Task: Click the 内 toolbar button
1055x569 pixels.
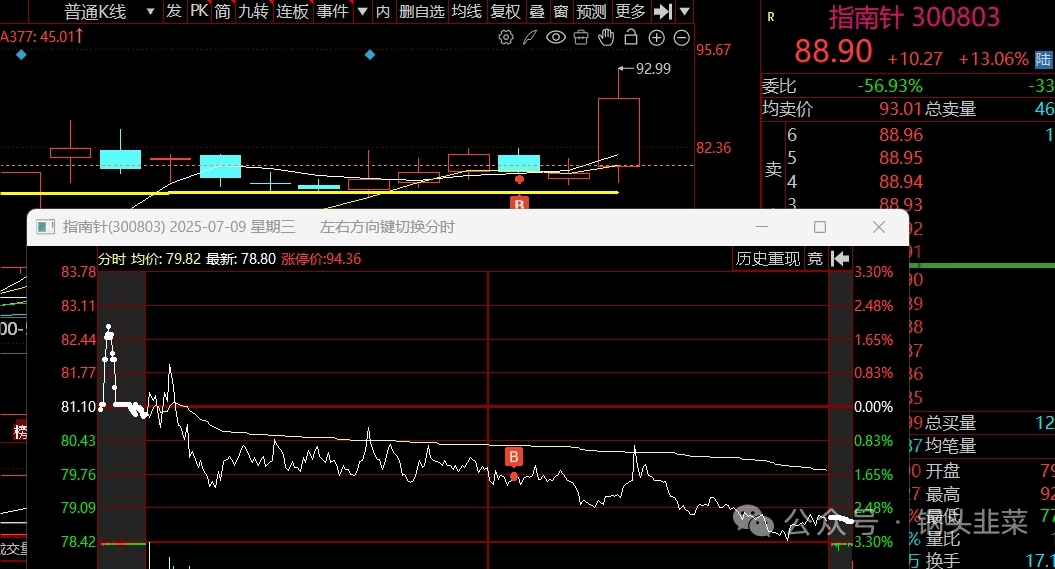Action: 383,11
